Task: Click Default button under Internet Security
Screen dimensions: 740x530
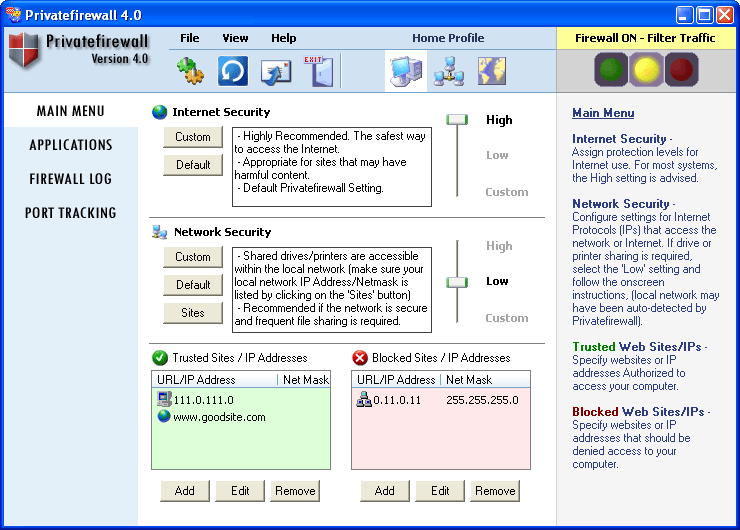Action: 193,165
